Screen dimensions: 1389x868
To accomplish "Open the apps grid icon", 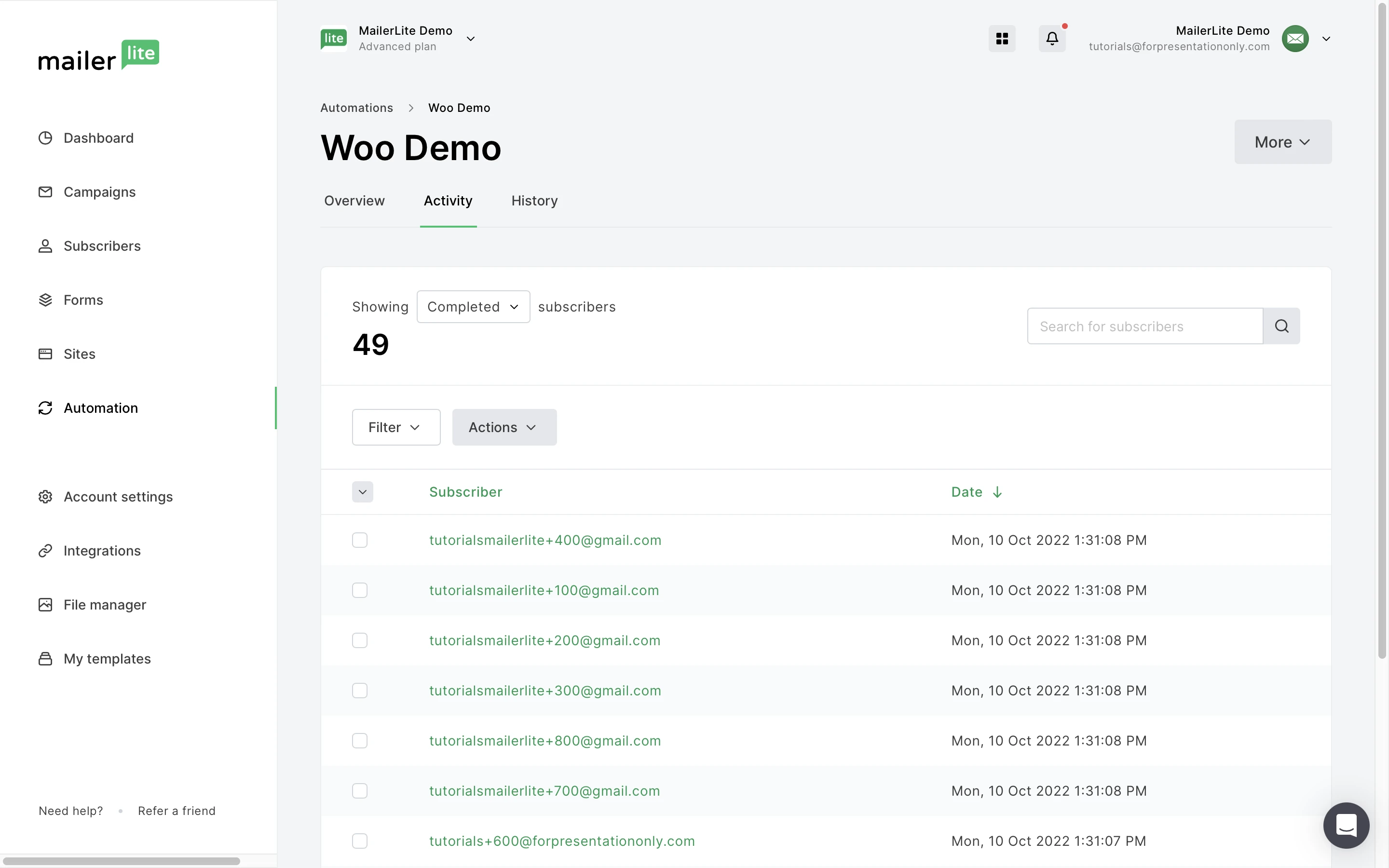I will coord(1002,39).
